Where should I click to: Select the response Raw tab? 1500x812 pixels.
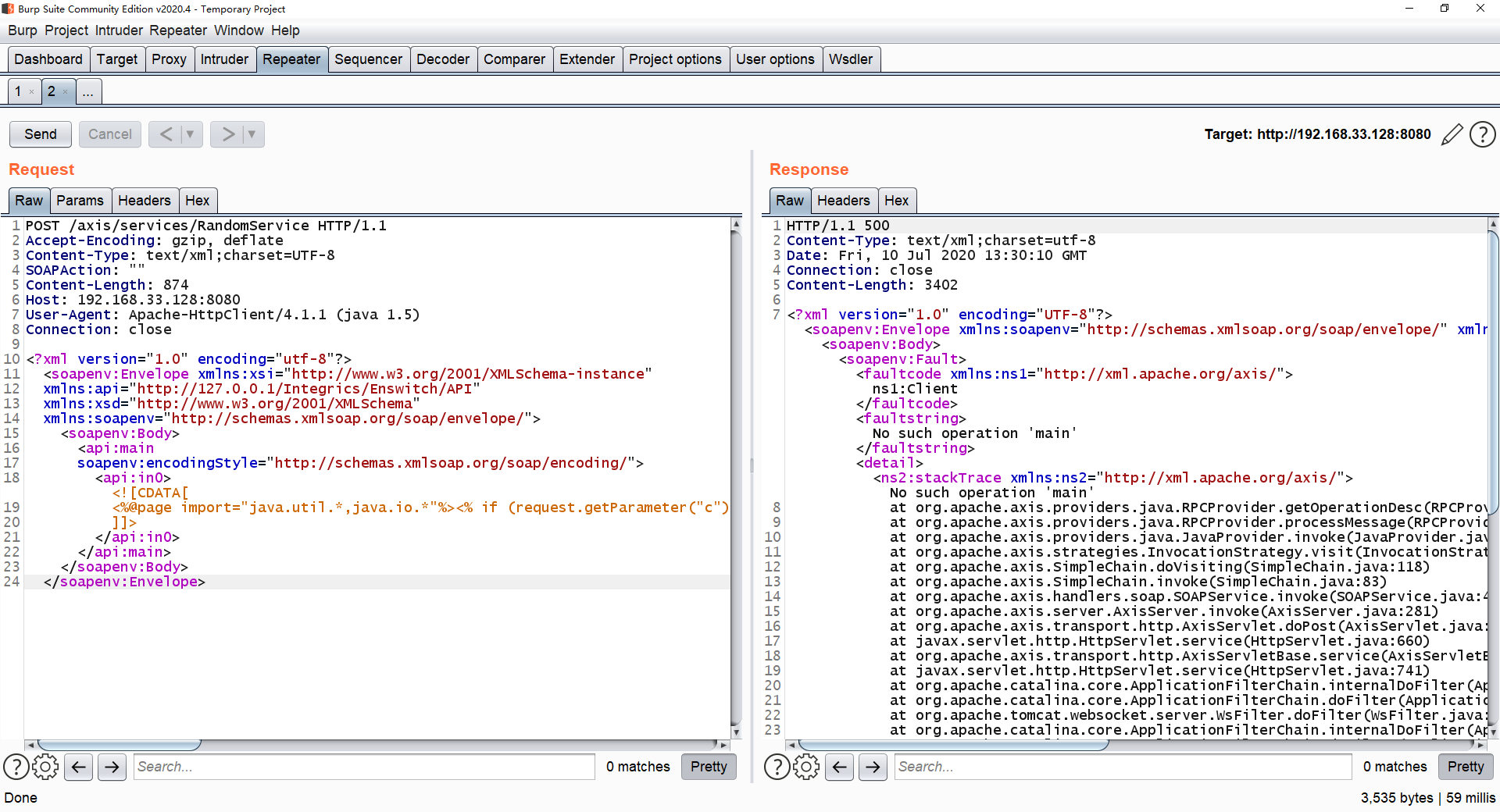coord(790,201)
